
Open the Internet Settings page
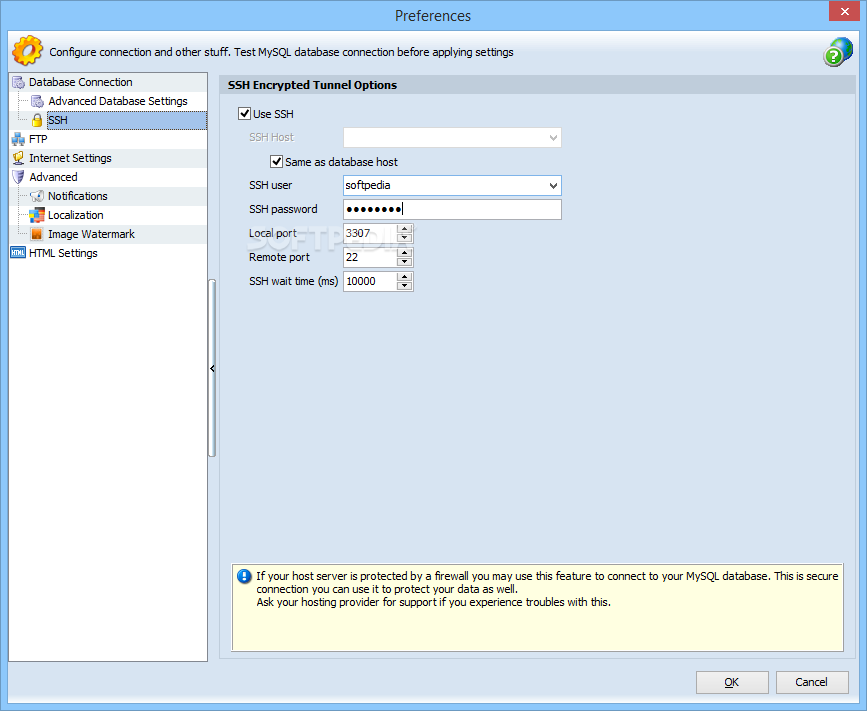point(70,158)
